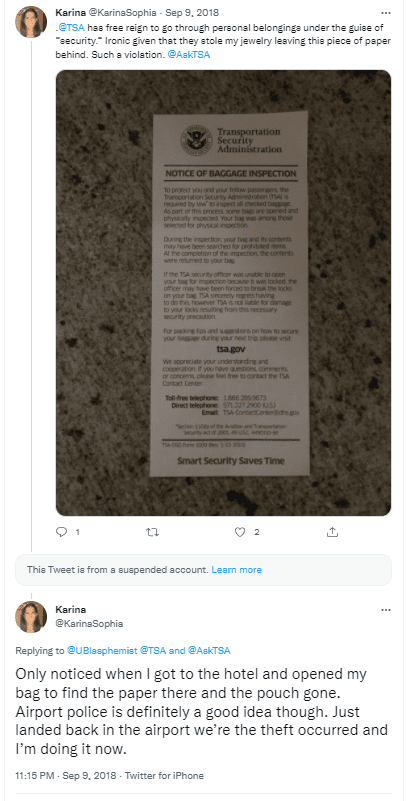The height and width of the screenshot is (801, 413).
Task: Open the @AskTSA mention in first tweet
Action: [189, 54]
